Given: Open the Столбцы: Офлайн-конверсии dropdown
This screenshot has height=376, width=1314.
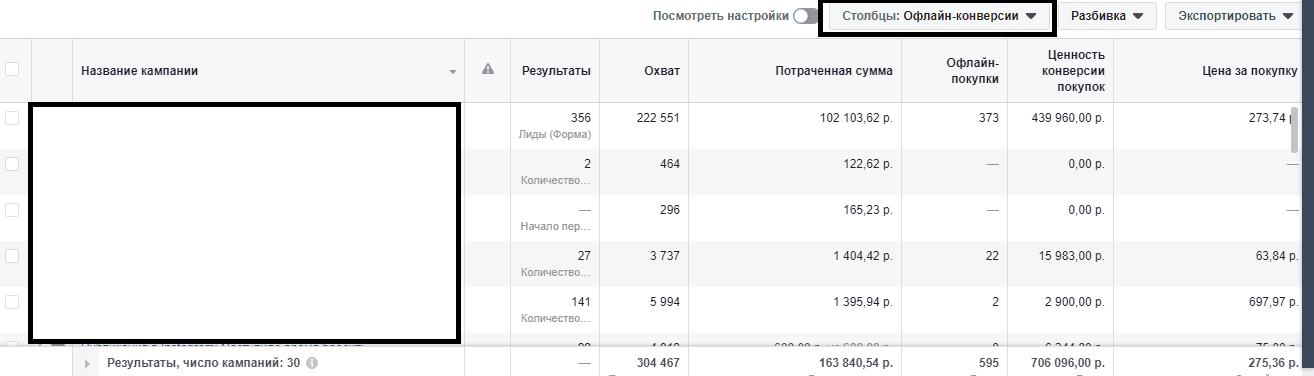Looking at the screenshot, I should click(x=938, y=17).
